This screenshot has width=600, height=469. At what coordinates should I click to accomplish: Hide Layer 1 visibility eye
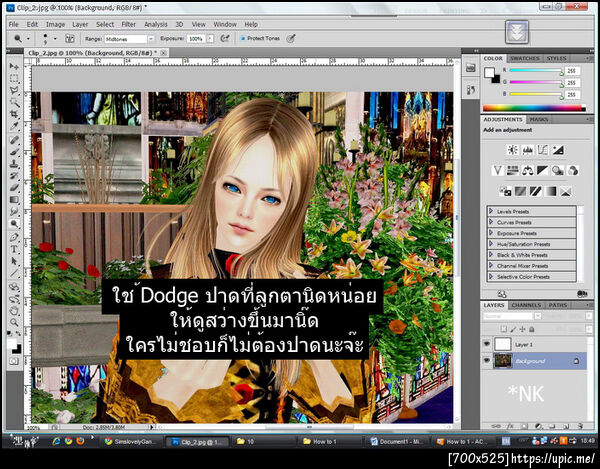pyautogui.click(x=487, y=344)
